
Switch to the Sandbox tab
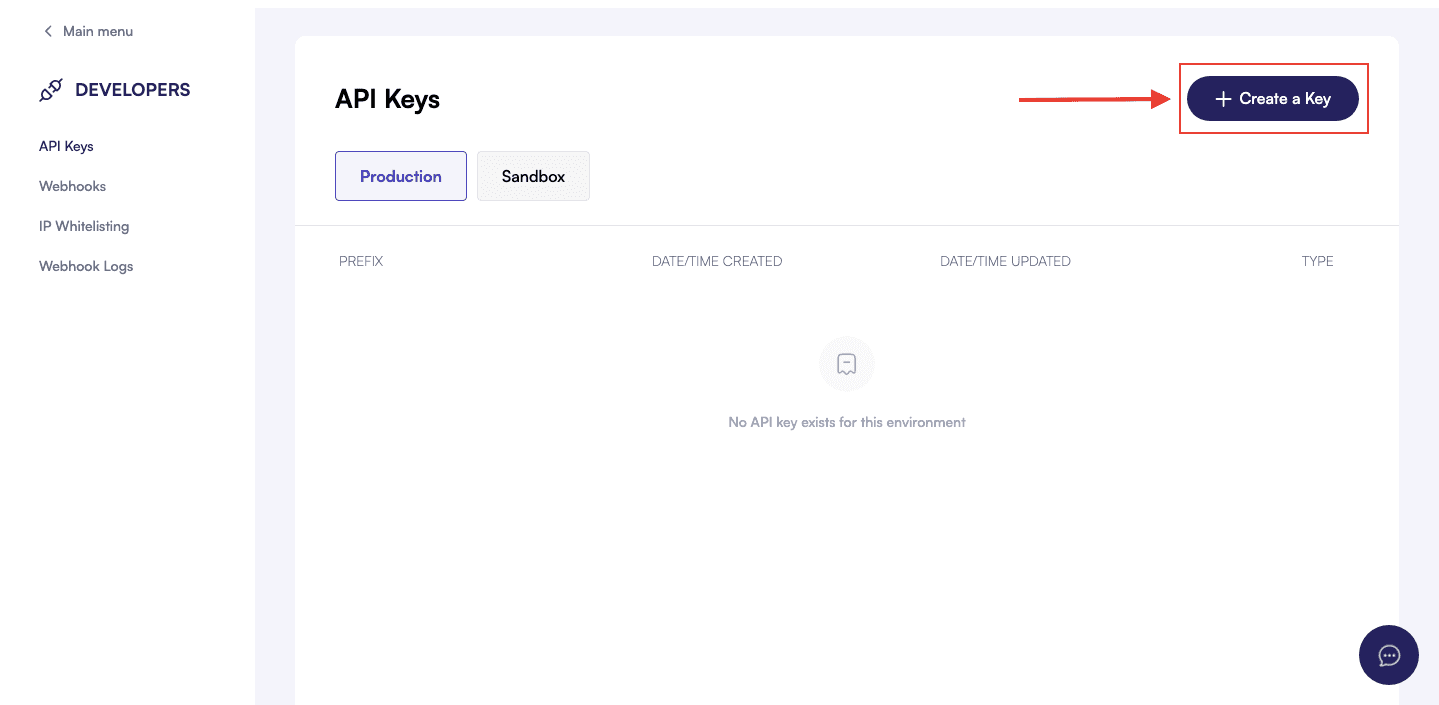click(x=533, y=176)
